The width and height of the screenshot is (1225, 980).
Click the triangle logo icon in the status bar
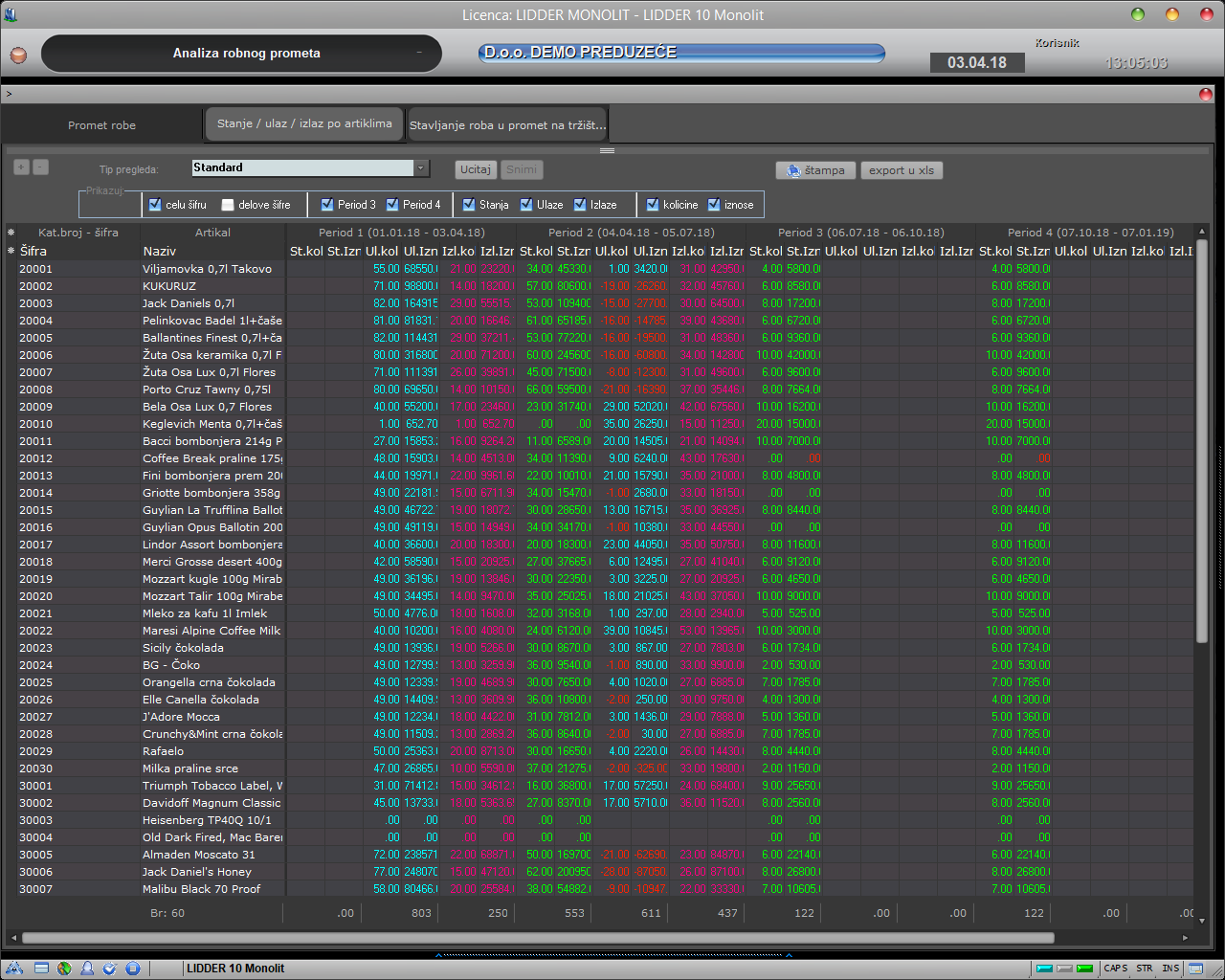click(14, 968)
